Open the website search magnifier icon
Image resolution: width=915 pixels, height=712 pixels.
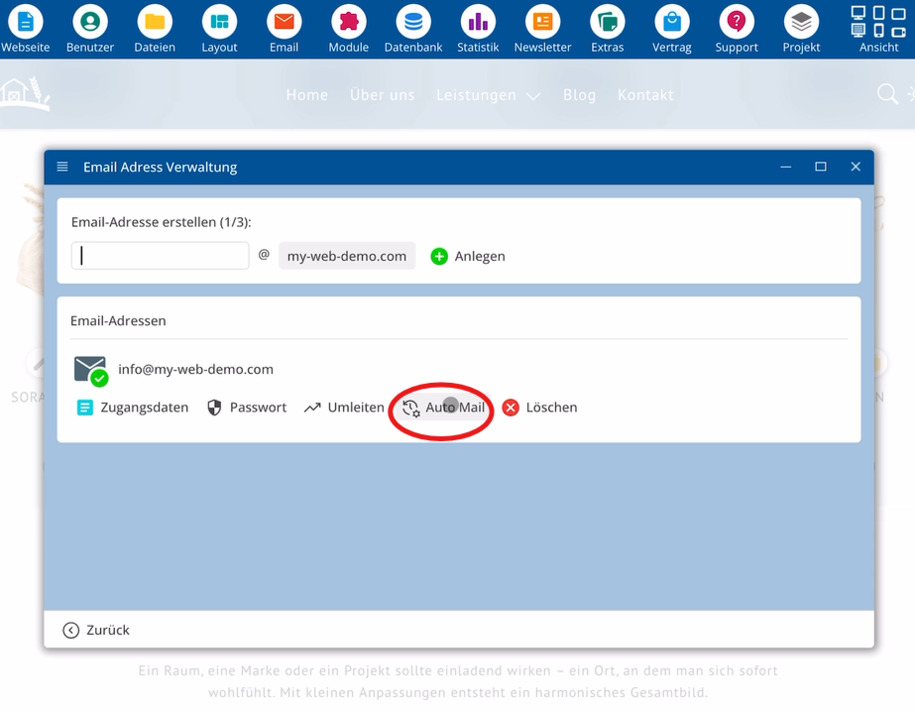888,94
